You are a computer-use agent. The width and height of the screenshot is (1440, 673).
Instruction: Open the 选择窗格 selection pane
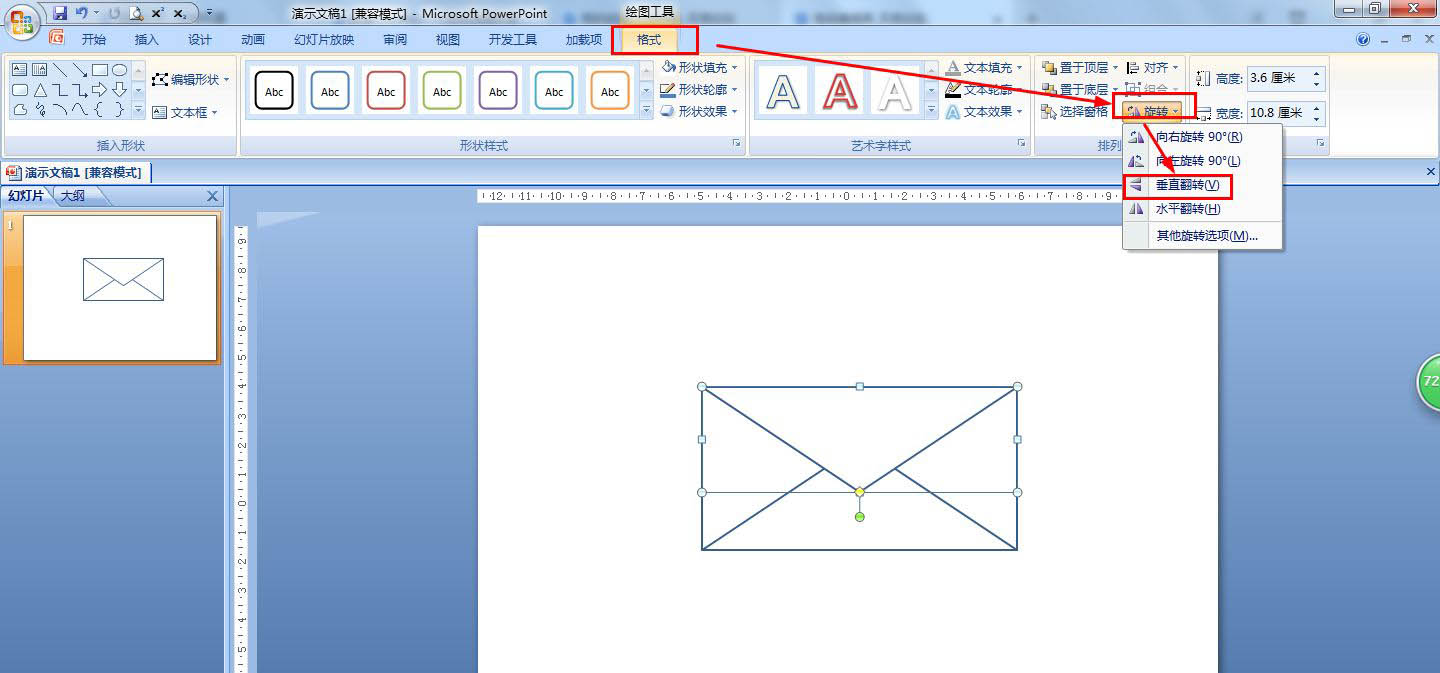coord(1075,111)
